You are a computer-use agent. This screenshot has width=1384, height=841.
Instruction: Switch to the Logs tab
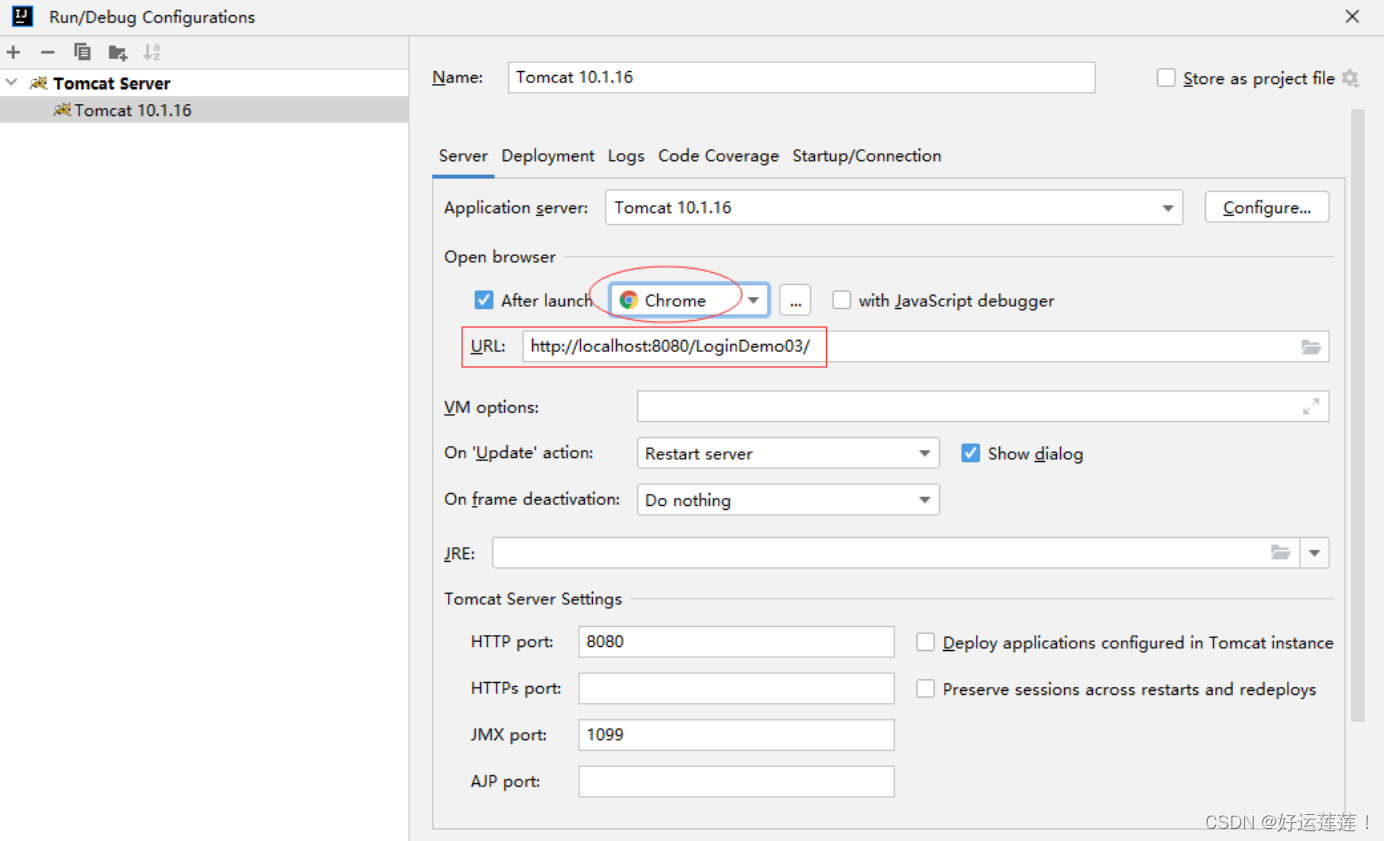click(x=626, y=156)
